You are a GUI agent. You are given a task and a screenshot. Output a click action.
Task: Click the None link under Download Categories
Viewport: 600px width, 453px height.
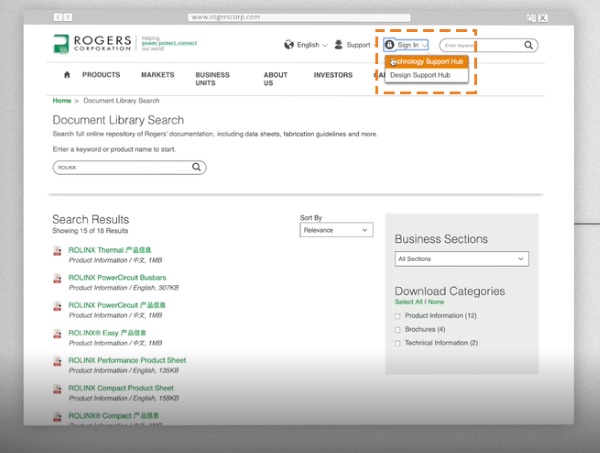coord(436,302)
